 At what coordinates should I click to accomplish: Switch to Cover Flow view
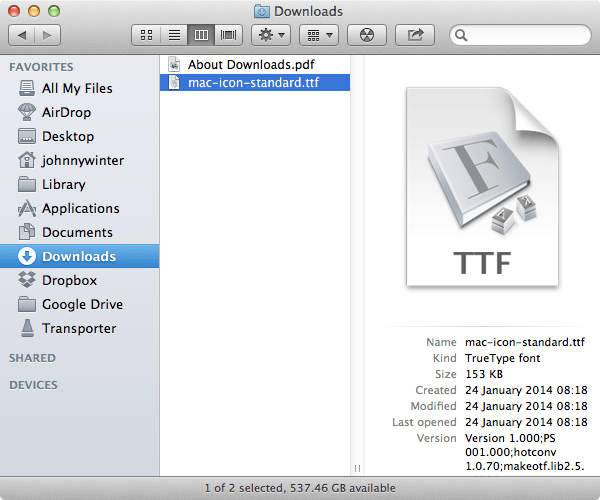(x=228, y=35)
